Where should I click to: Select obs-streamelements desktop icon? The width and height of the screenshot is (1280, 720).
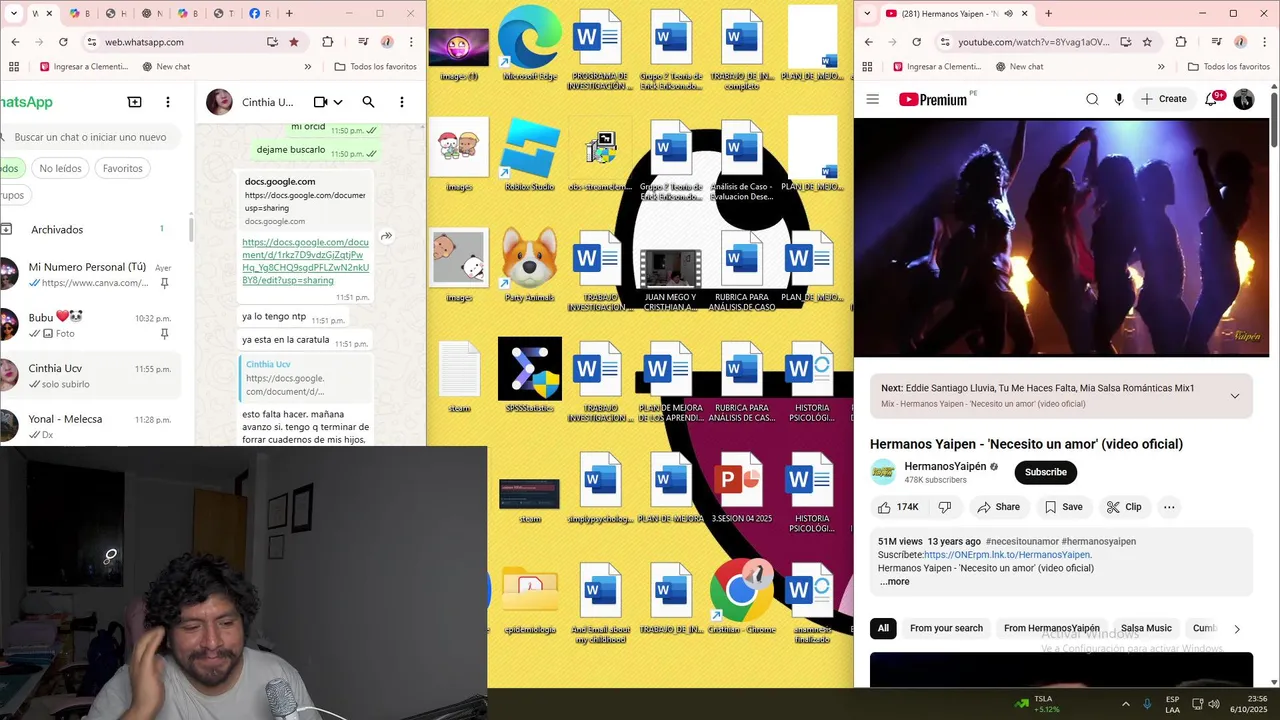(601, 154)
